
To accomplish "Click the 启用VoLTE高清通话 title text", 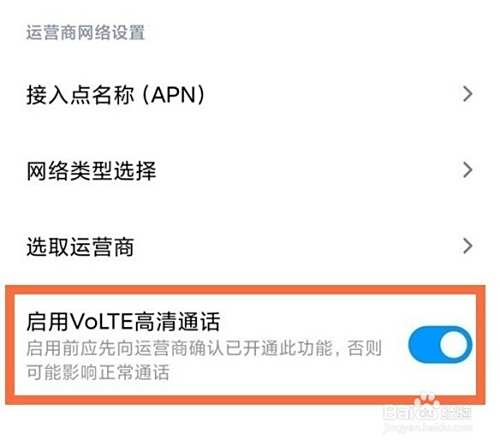I will point(123,322).
